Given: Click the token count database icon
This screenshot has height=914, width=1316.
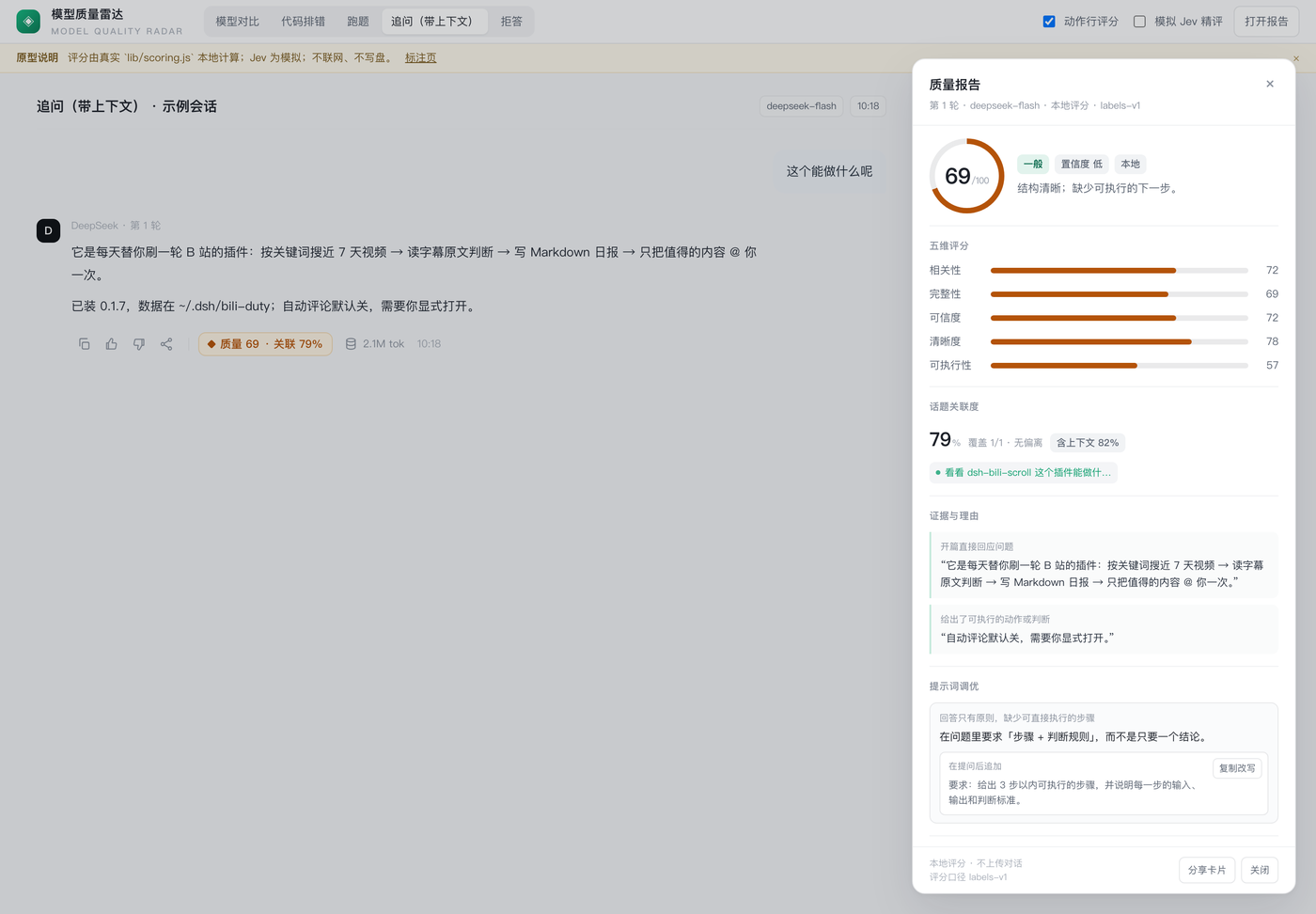Looking at the screenshot, I should (351, 344).
